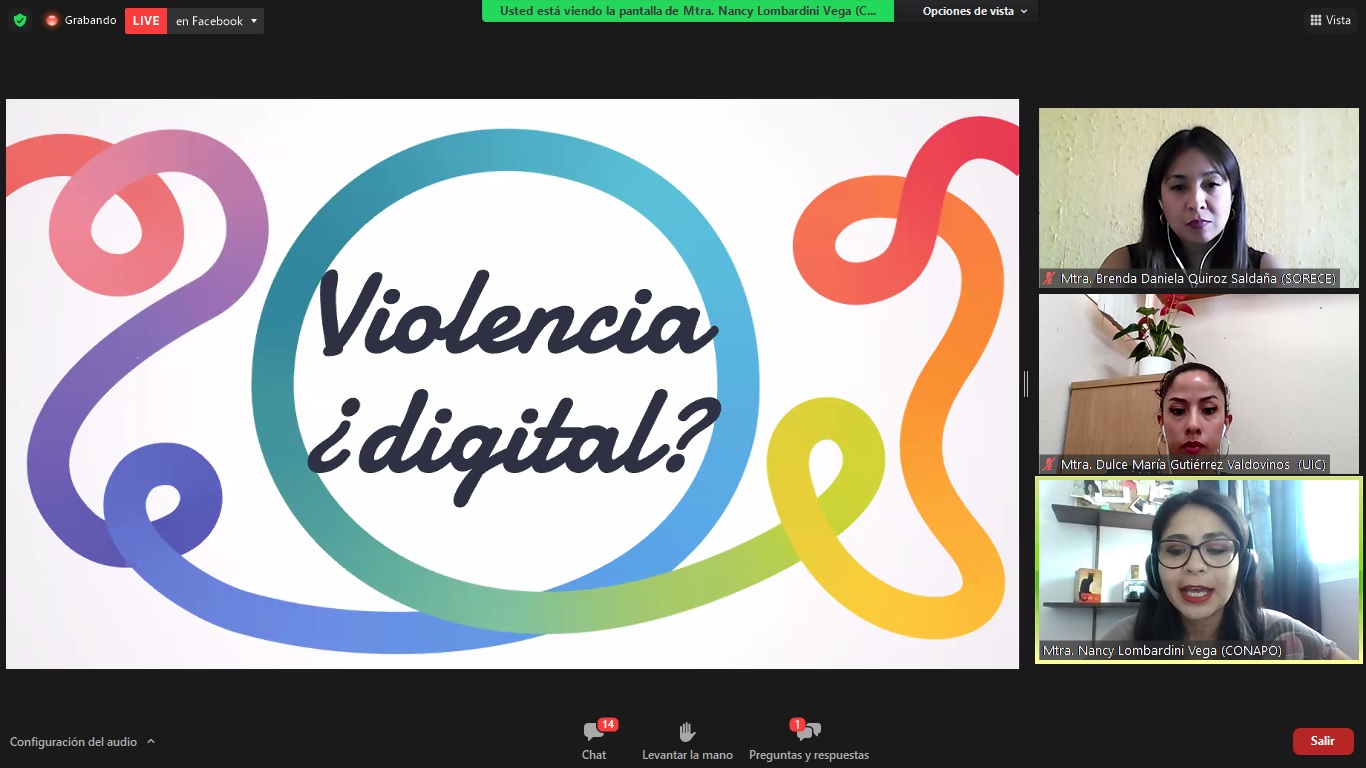Raise your hand with Levantar la mano

pyautogui.click(x=687, y=741)
